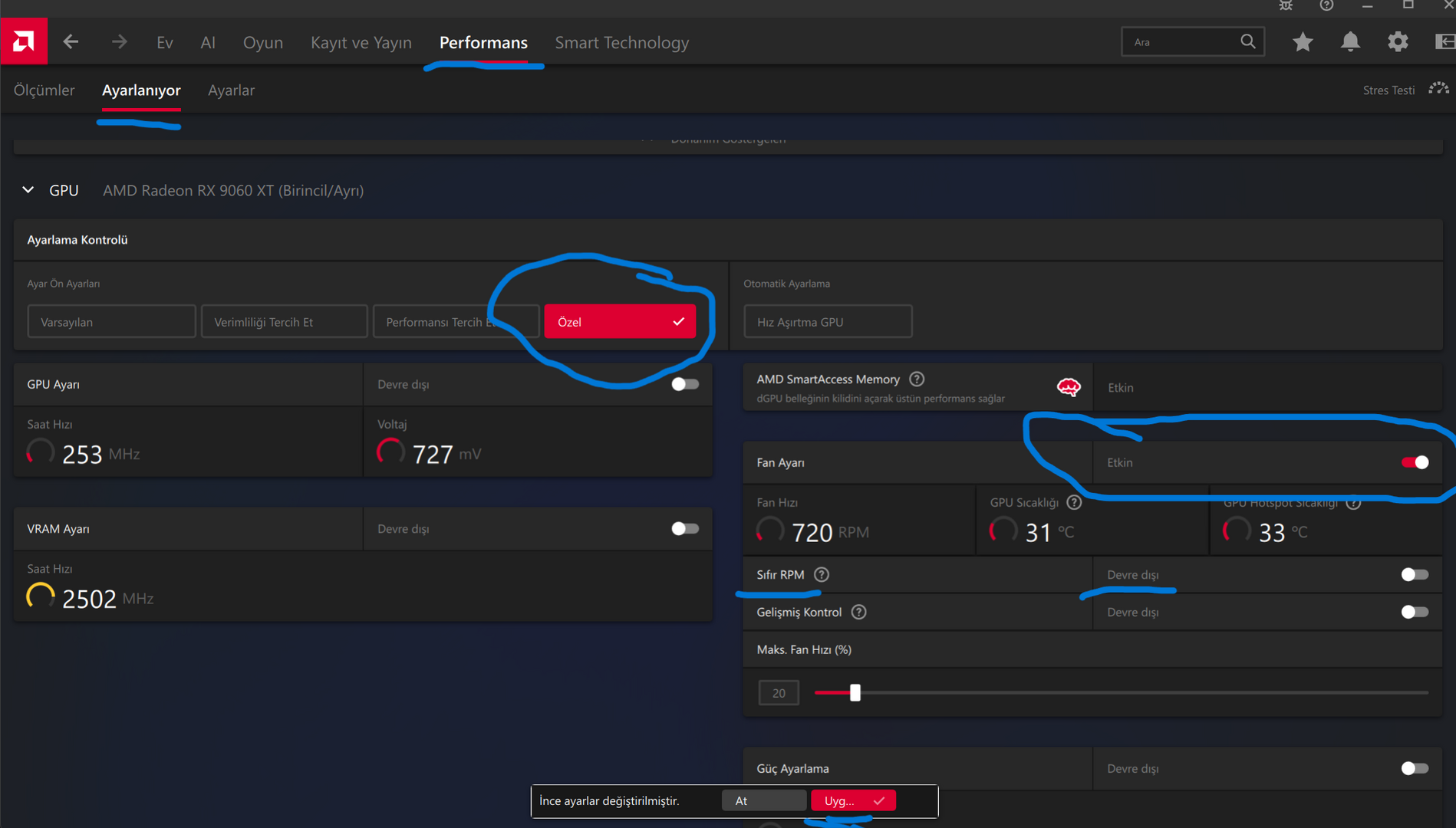Select the Performans tab
1456x828 pixels.
tap(483, 42)
